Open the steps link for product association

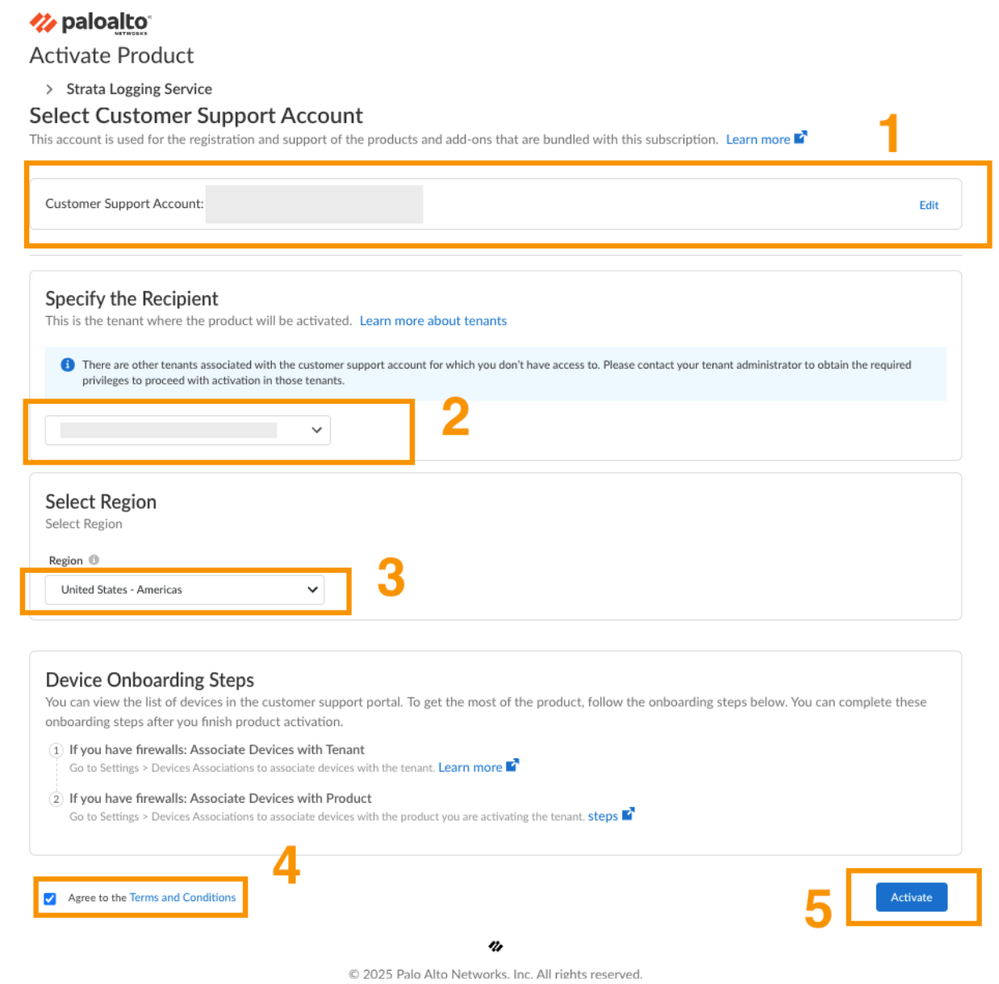[602, 816]
